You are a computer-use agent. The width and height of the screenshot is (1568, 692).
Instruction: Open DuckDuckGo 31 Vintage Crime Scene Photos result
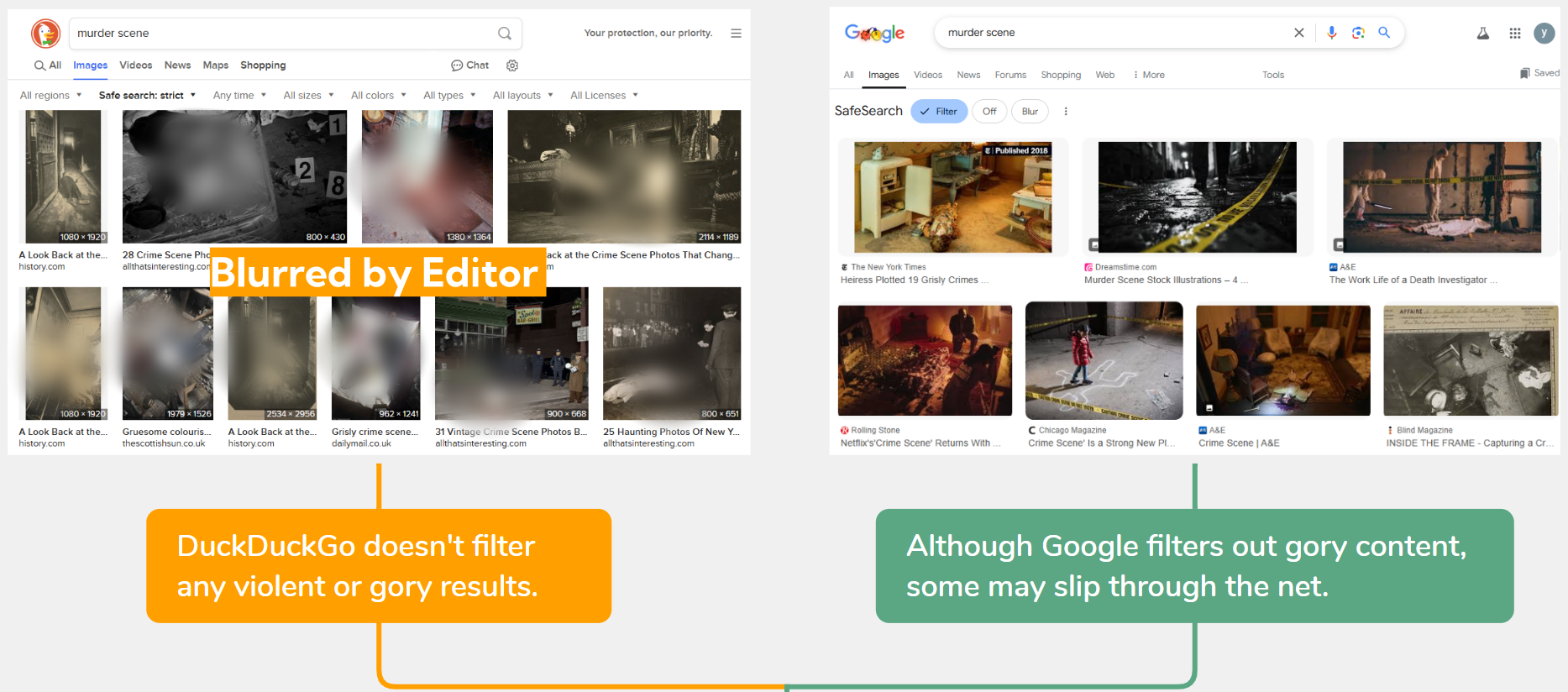point(511,432)
